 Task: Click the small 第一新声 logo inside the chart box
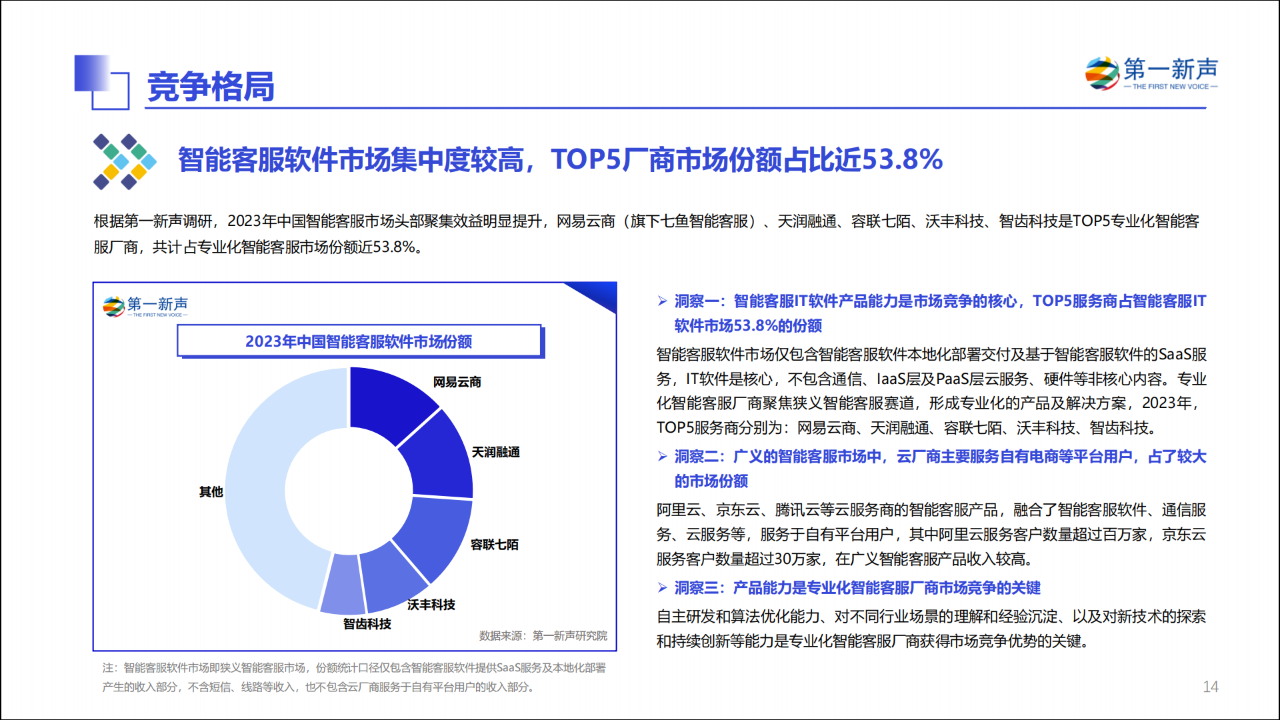point(146,305)
